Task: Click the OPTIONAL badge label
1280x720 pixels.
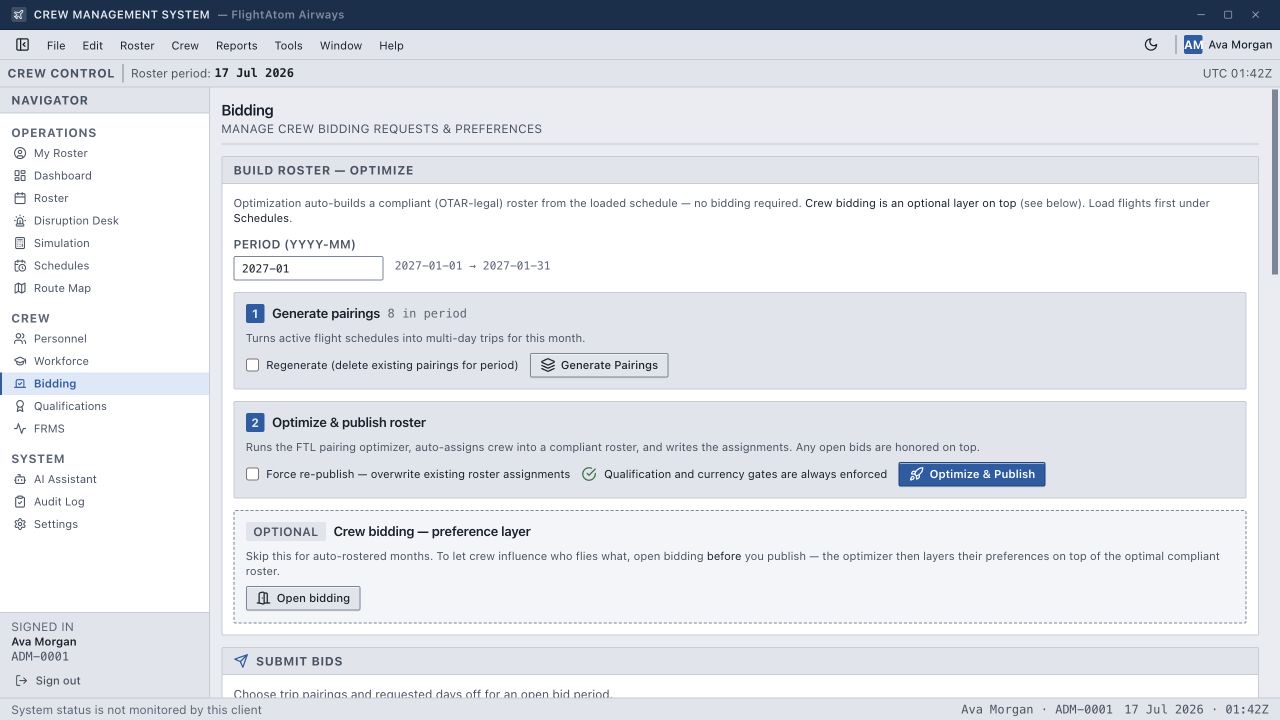Action: pyautogui.click(x=286, y=532)
